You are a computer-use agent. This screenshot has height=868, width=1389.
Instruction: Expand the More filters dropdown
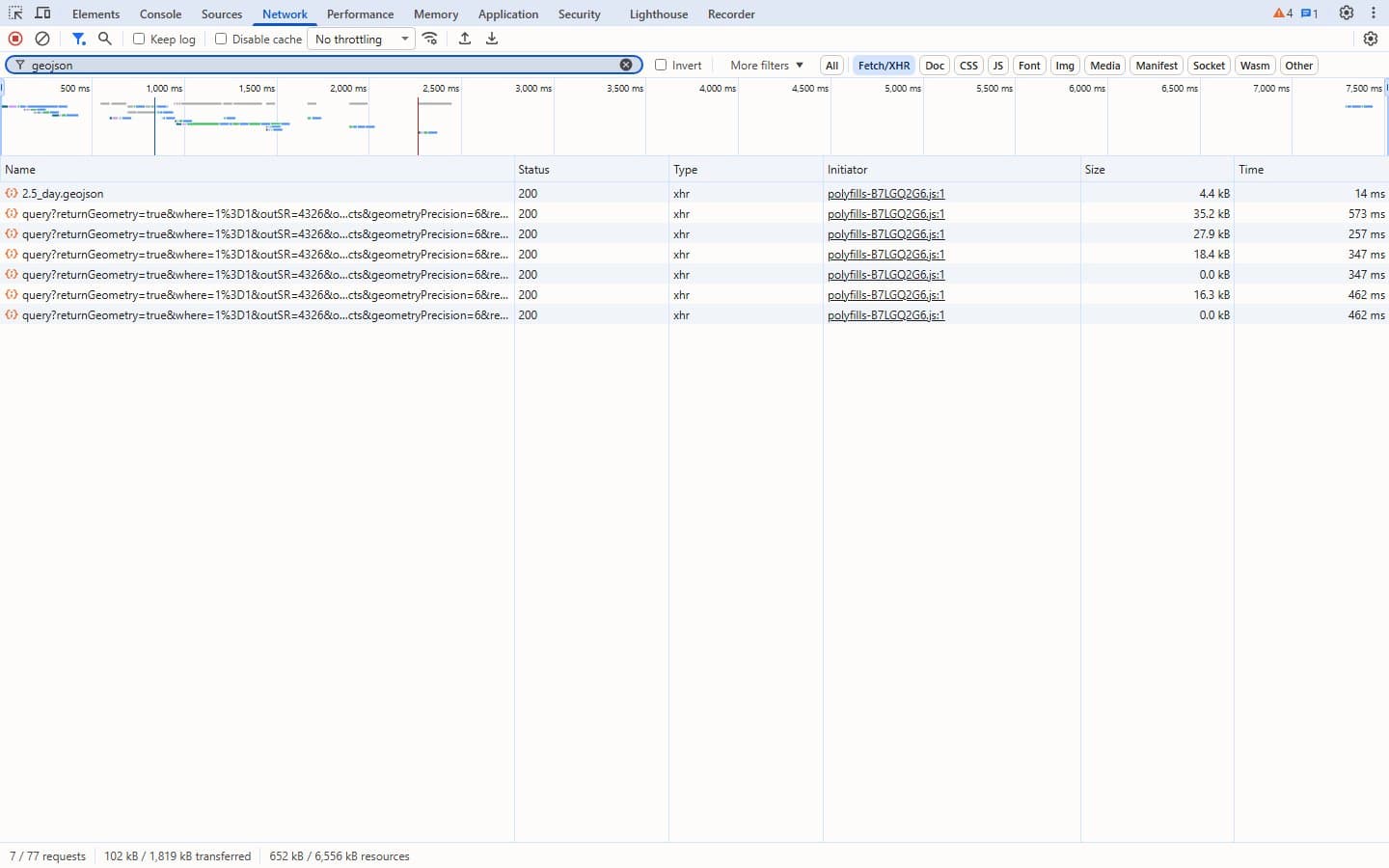pyautogui.click(x=767, y=66)
